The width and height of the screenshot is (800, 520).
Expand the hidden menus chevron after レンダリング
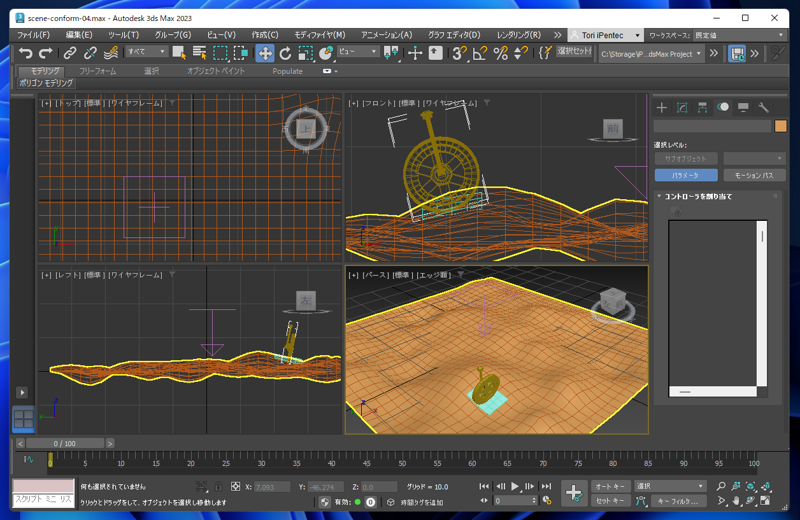point(558,35)
